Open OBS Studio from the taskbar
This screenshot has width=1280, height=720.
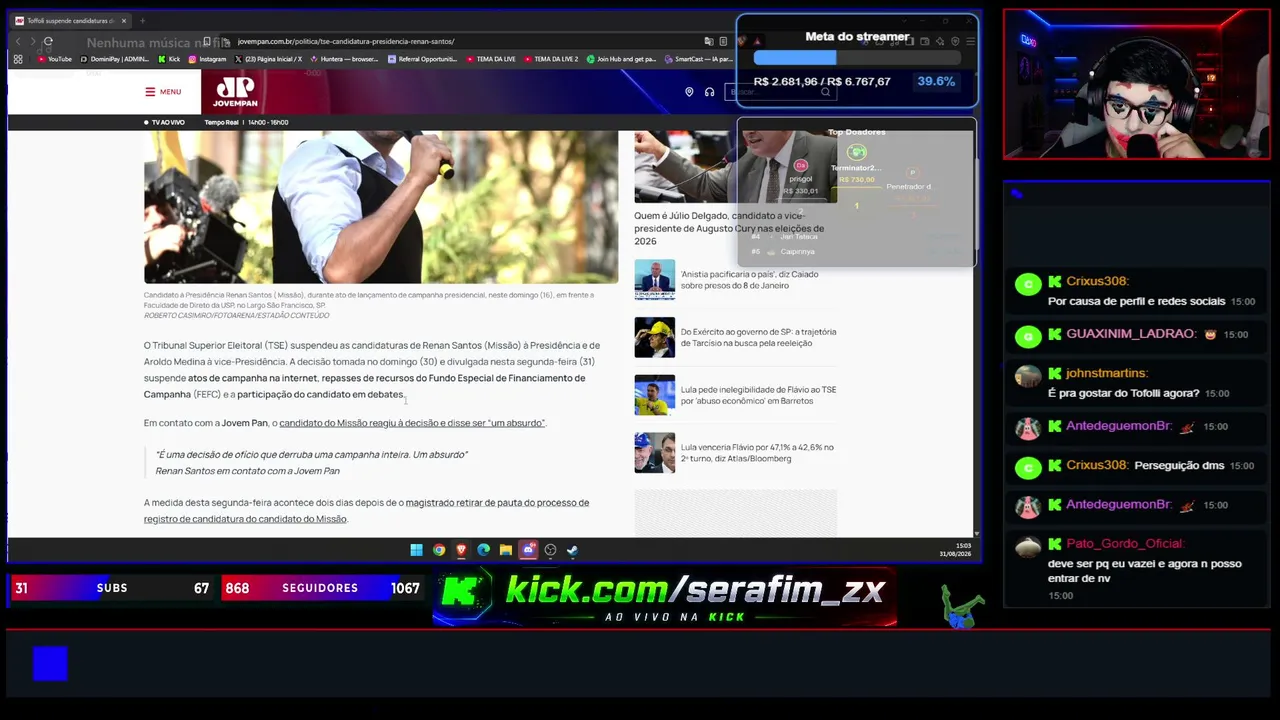[x=550, y=550]
